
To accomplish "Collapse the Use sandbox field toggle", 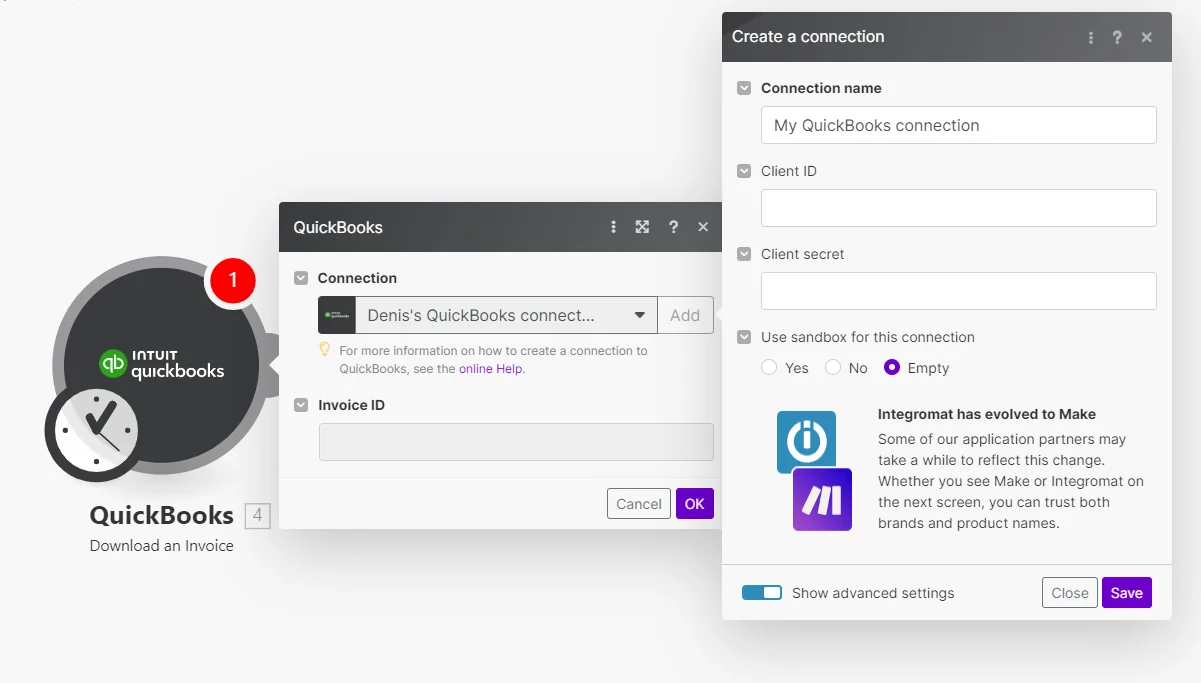I will point(744,337).
